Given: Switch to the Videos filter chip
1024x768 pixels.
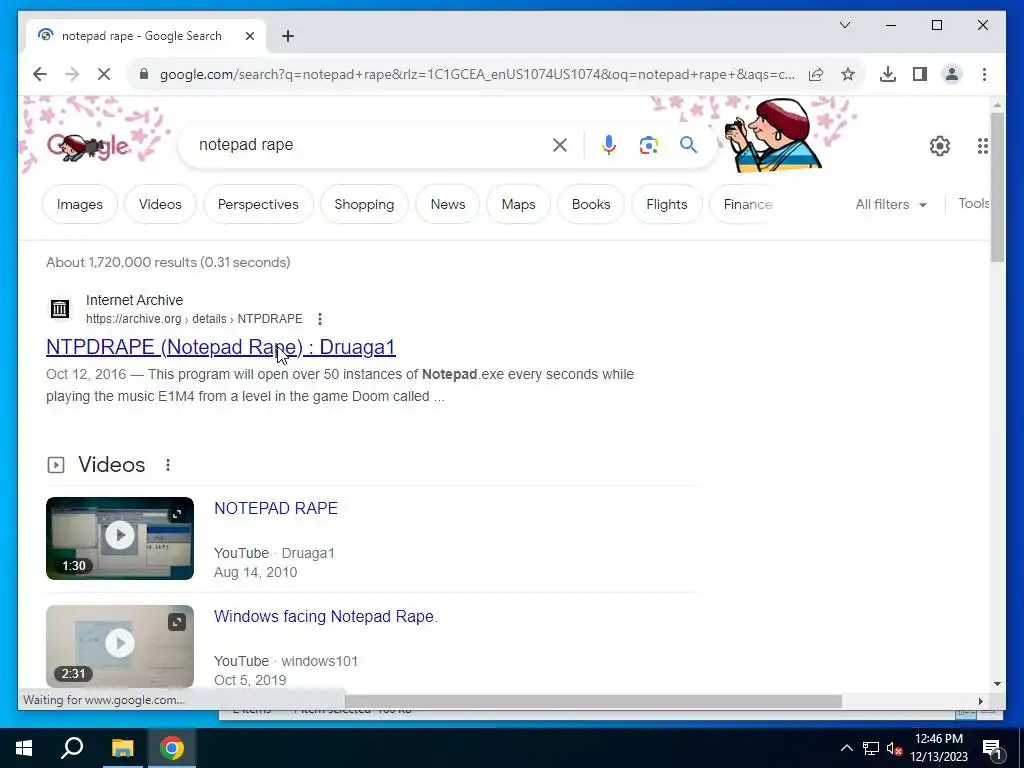Looking at the screenshot, I should [160, 204].
